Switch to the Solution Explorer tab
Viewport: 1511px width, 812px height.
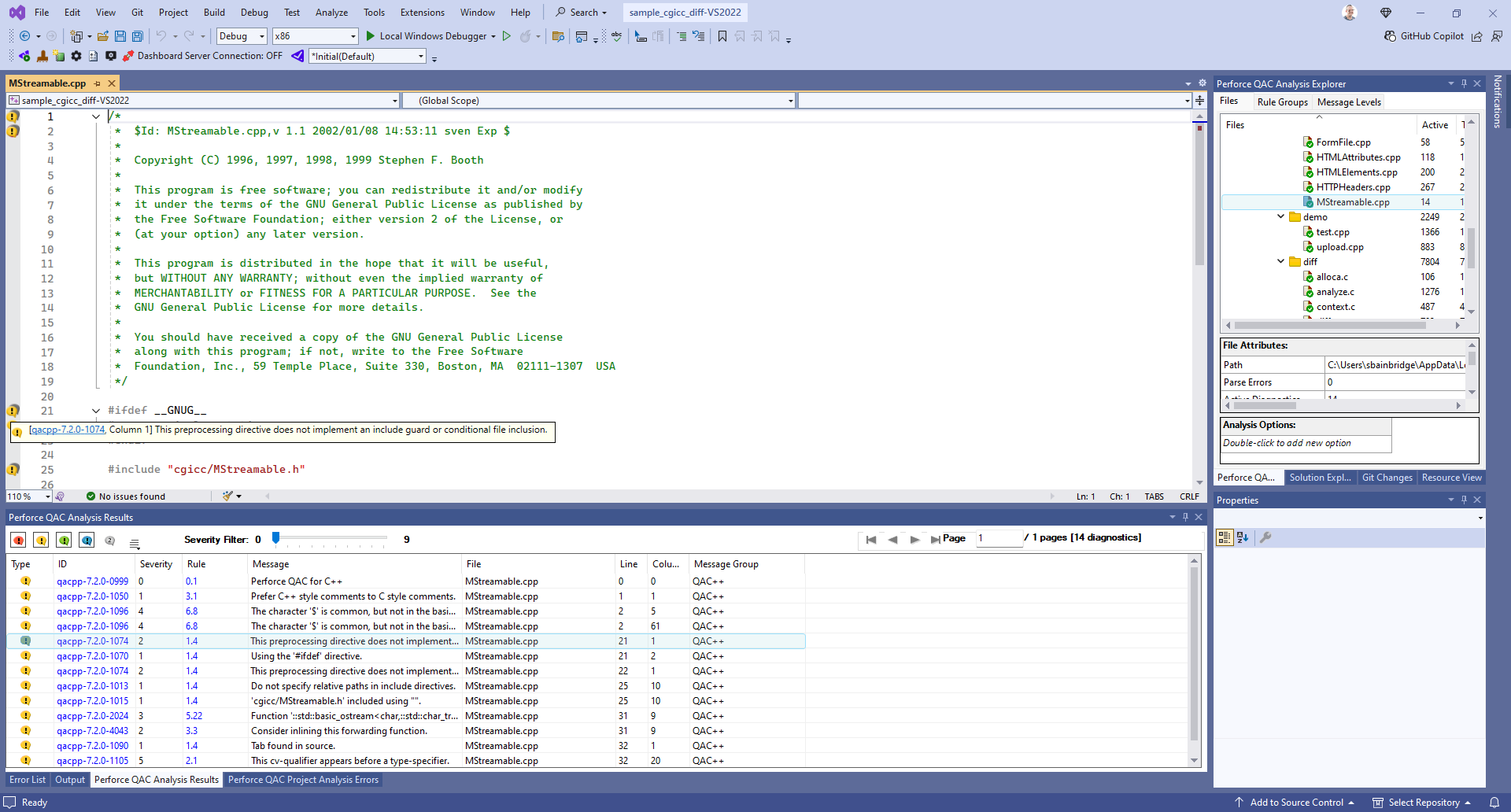point(1320,478)
